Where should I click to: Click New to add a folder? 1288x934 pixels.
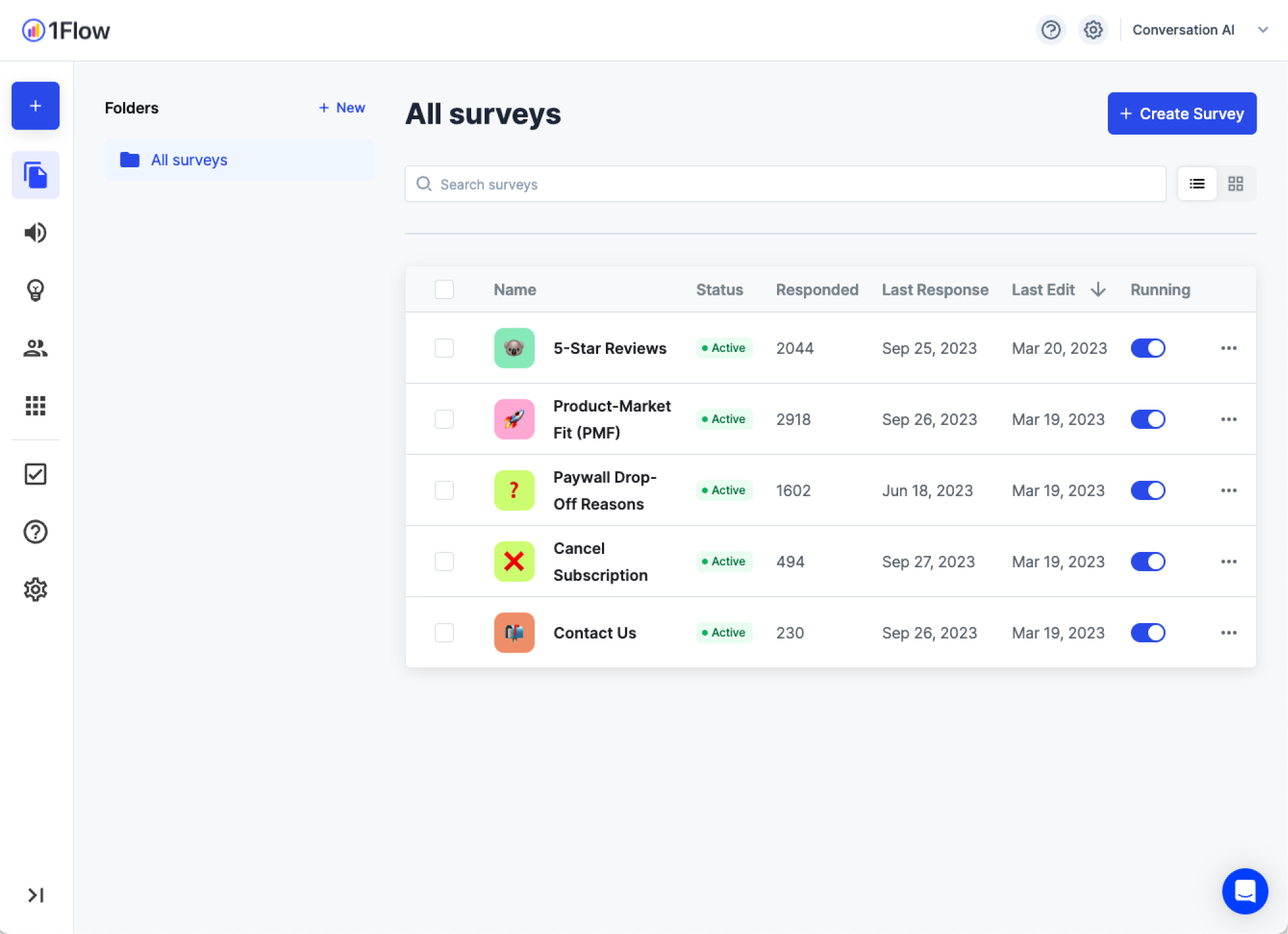[342, 108]
